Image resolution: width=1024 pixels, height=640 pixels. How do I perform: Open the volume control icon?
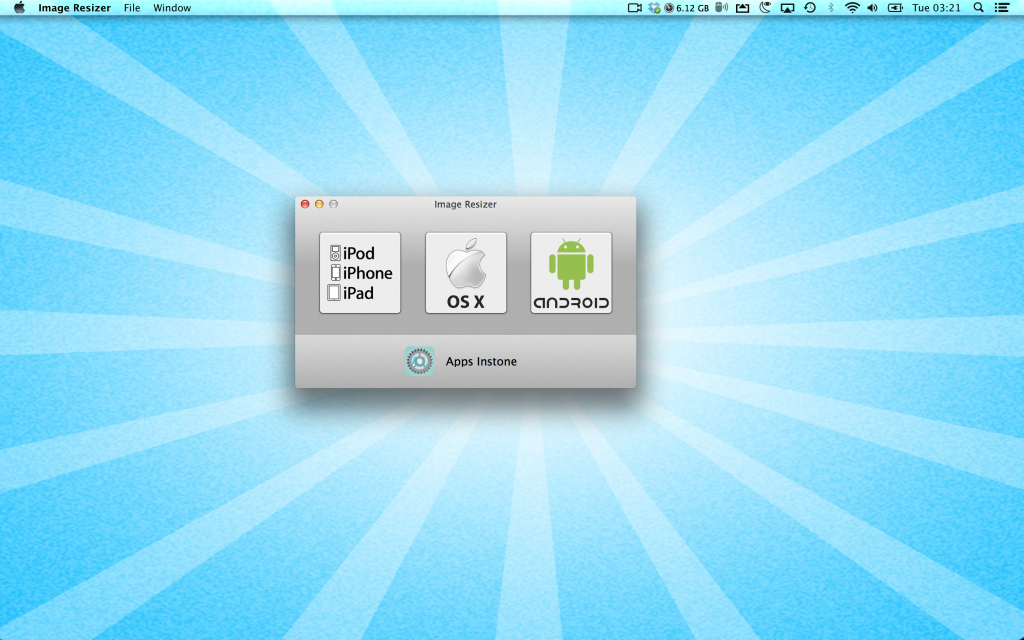click(872, 8)
